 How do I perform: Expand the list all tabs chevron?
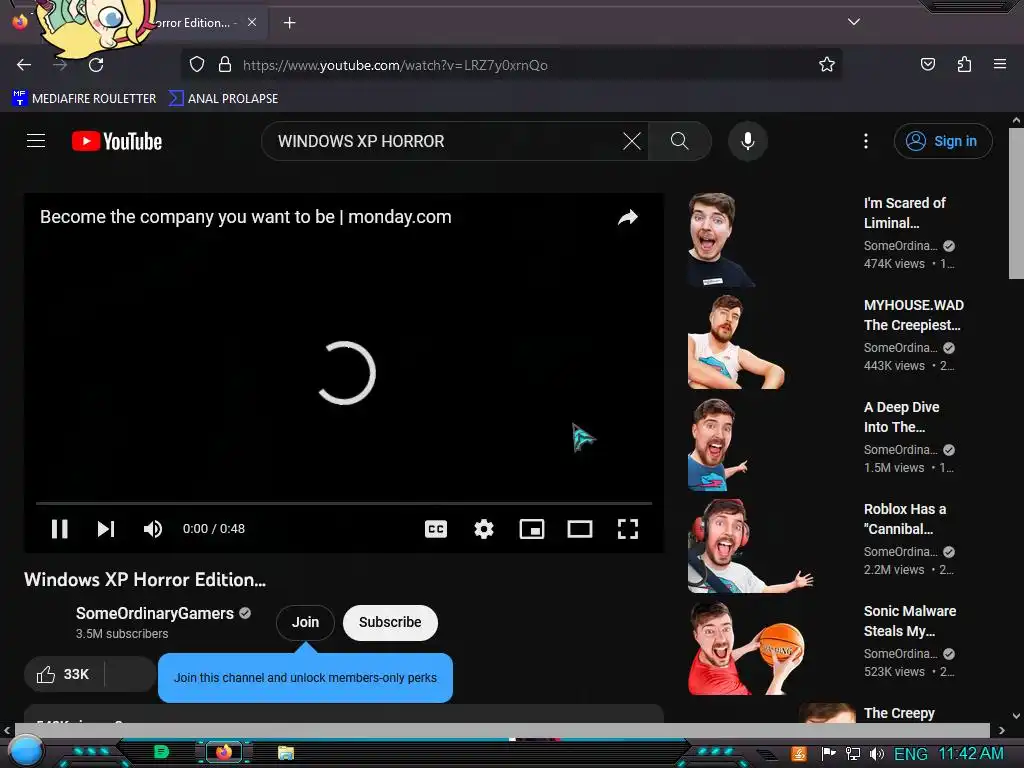[x=854, y=22]
